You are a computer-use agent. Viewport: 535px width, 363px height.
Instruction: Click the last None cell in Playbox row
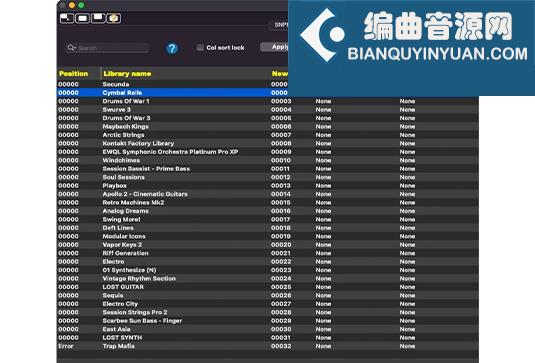pos(407,186)
